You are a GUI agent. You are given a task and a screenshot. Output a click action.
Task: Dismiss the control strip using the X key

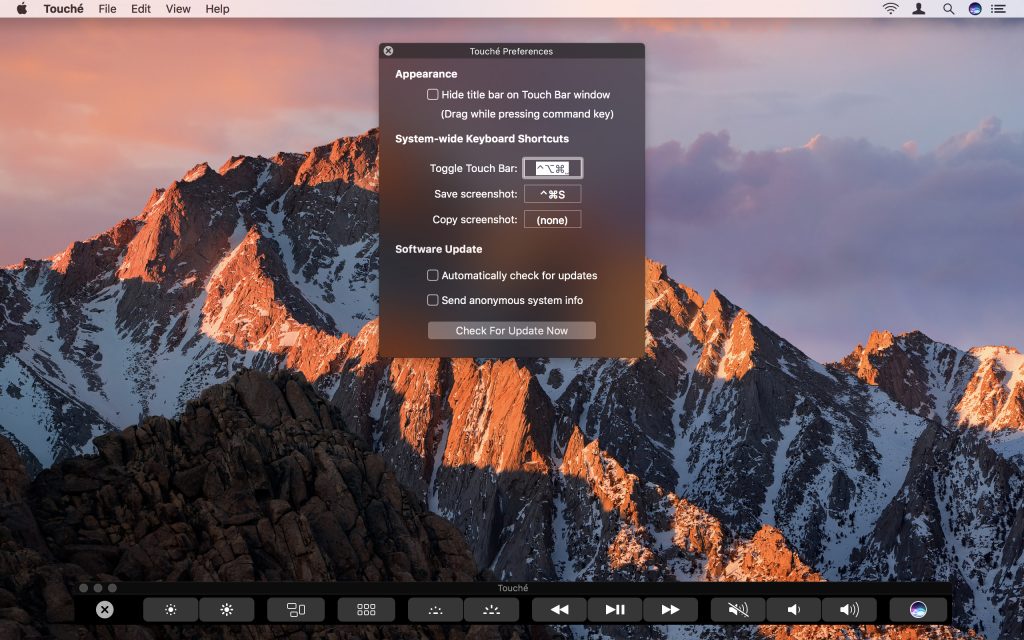pyautogui.click(x=104, y=609)
